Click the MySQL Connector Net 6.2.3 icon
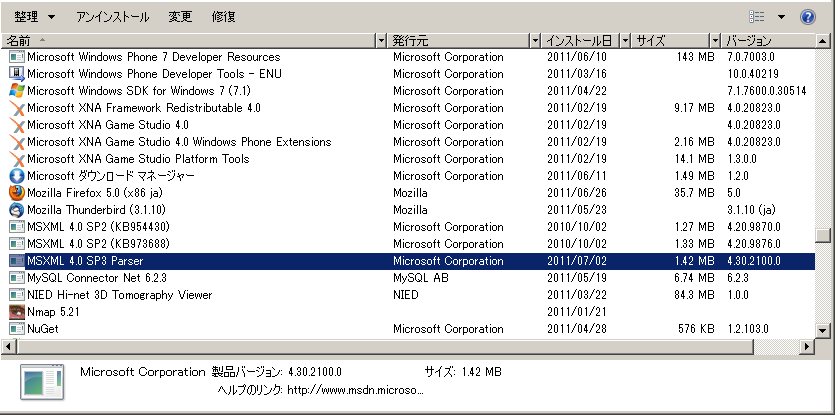The height and width of the screenshot is (415, 835). coord(16,278)
